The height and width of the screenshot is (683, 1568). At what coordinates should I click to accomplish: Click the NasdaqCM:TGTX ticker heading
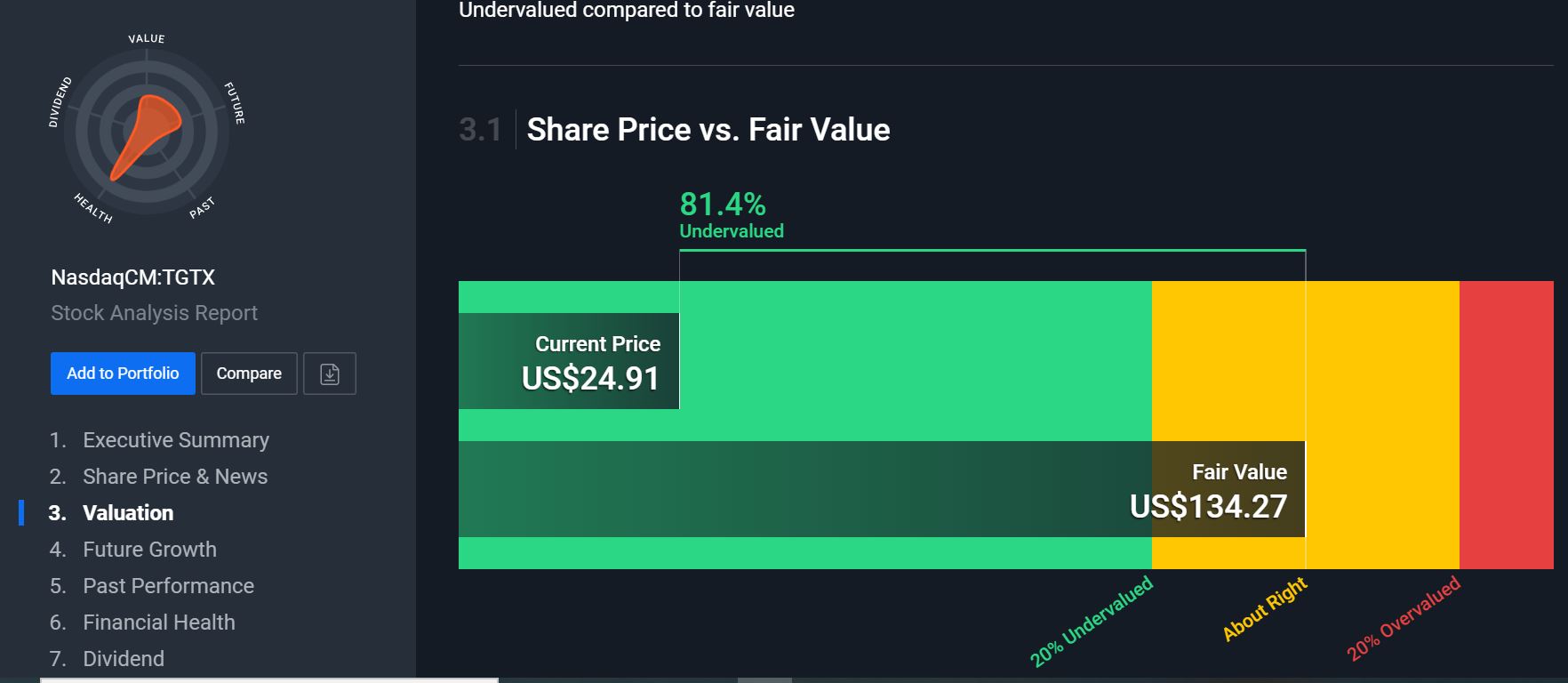point(133,277)
